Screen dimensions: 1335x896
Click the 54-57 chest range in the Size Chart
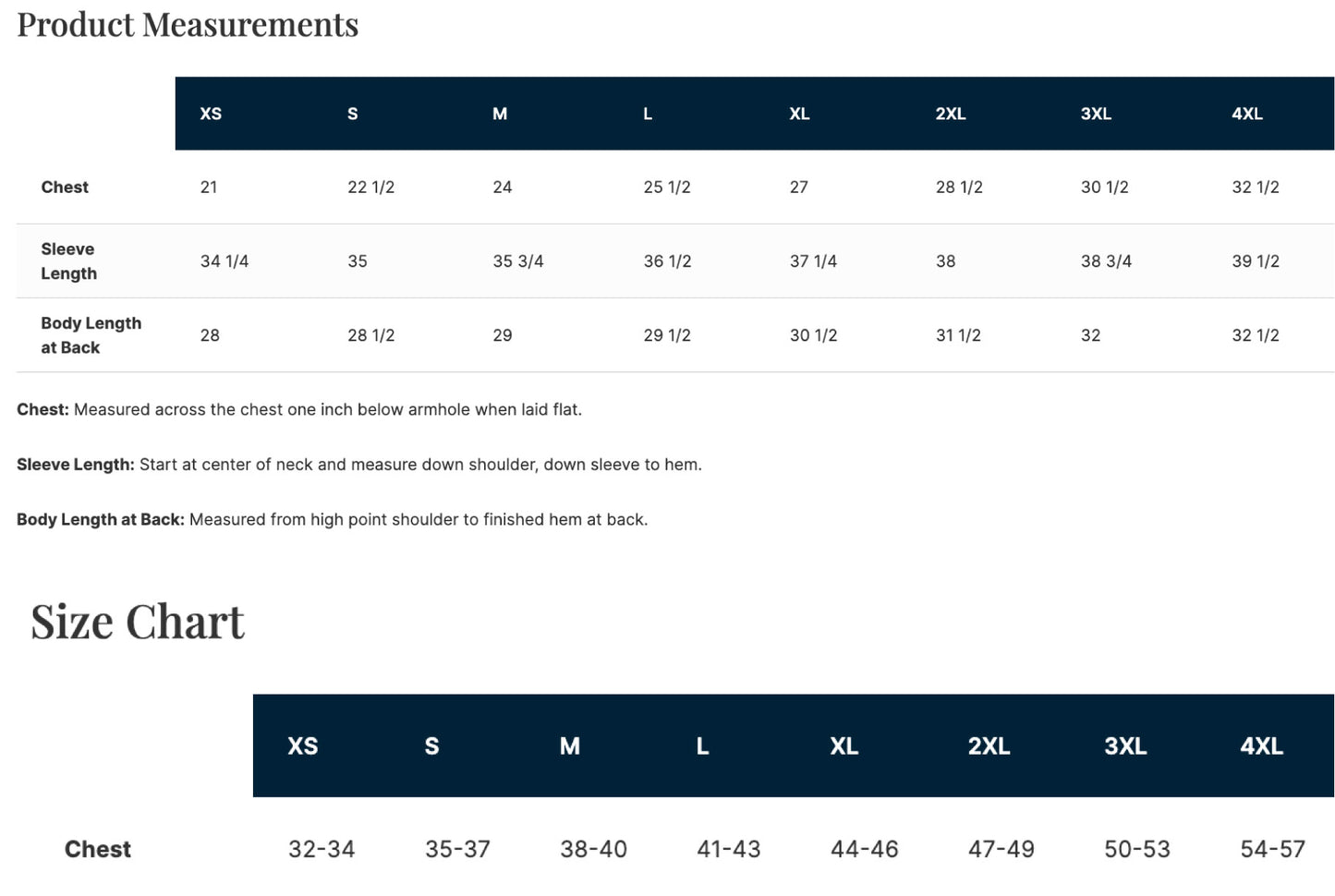pos(1272,849)
